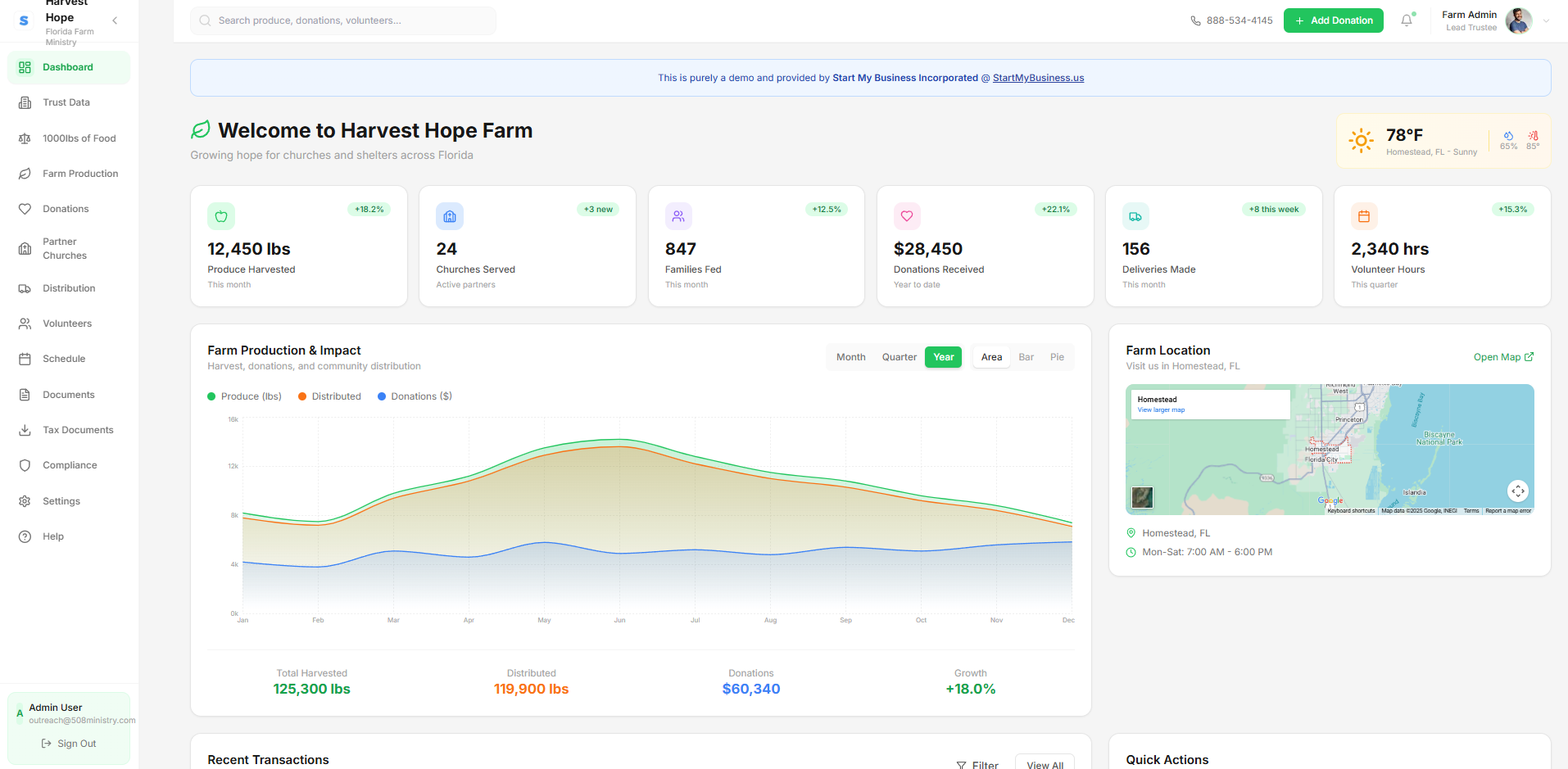
Task: Click View larger map link
Action: (x=1161, y=409)
